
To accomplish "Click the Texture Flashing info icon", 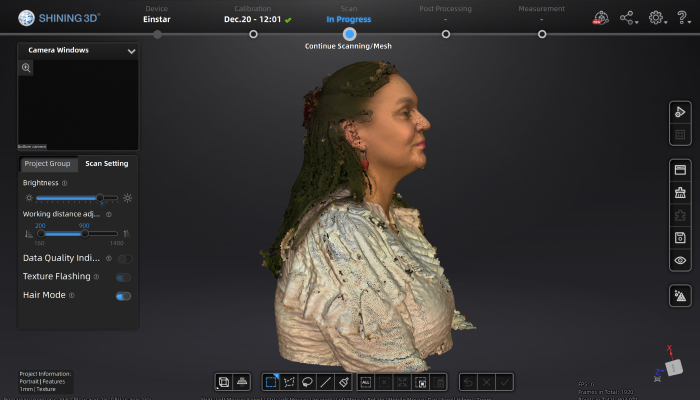I will click(96, 277).
